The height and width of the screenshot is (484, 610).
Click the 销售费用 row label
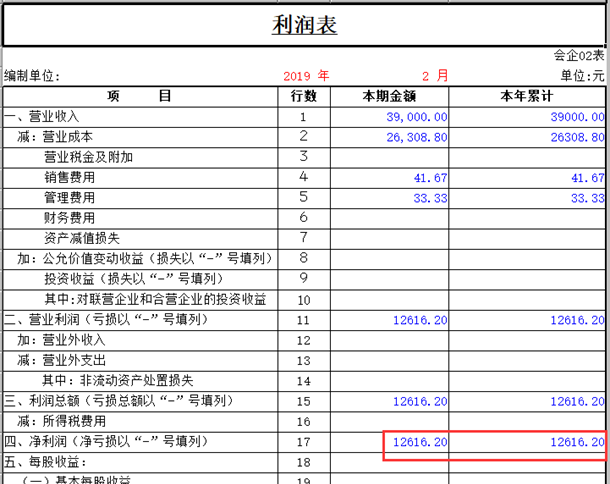tap(70, 177)
